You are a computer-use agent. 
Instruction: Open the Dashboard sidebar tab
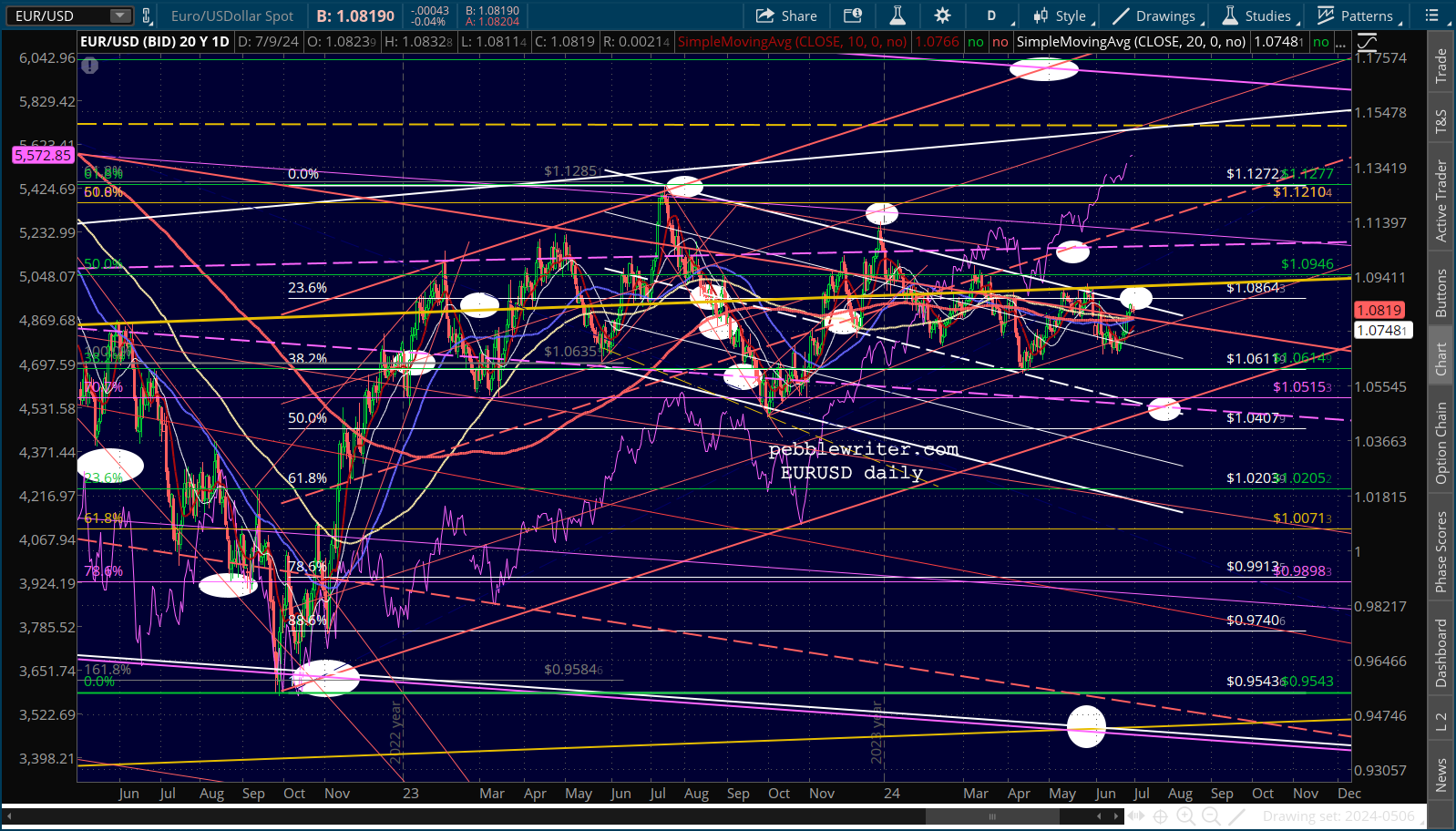point(1441,652)
